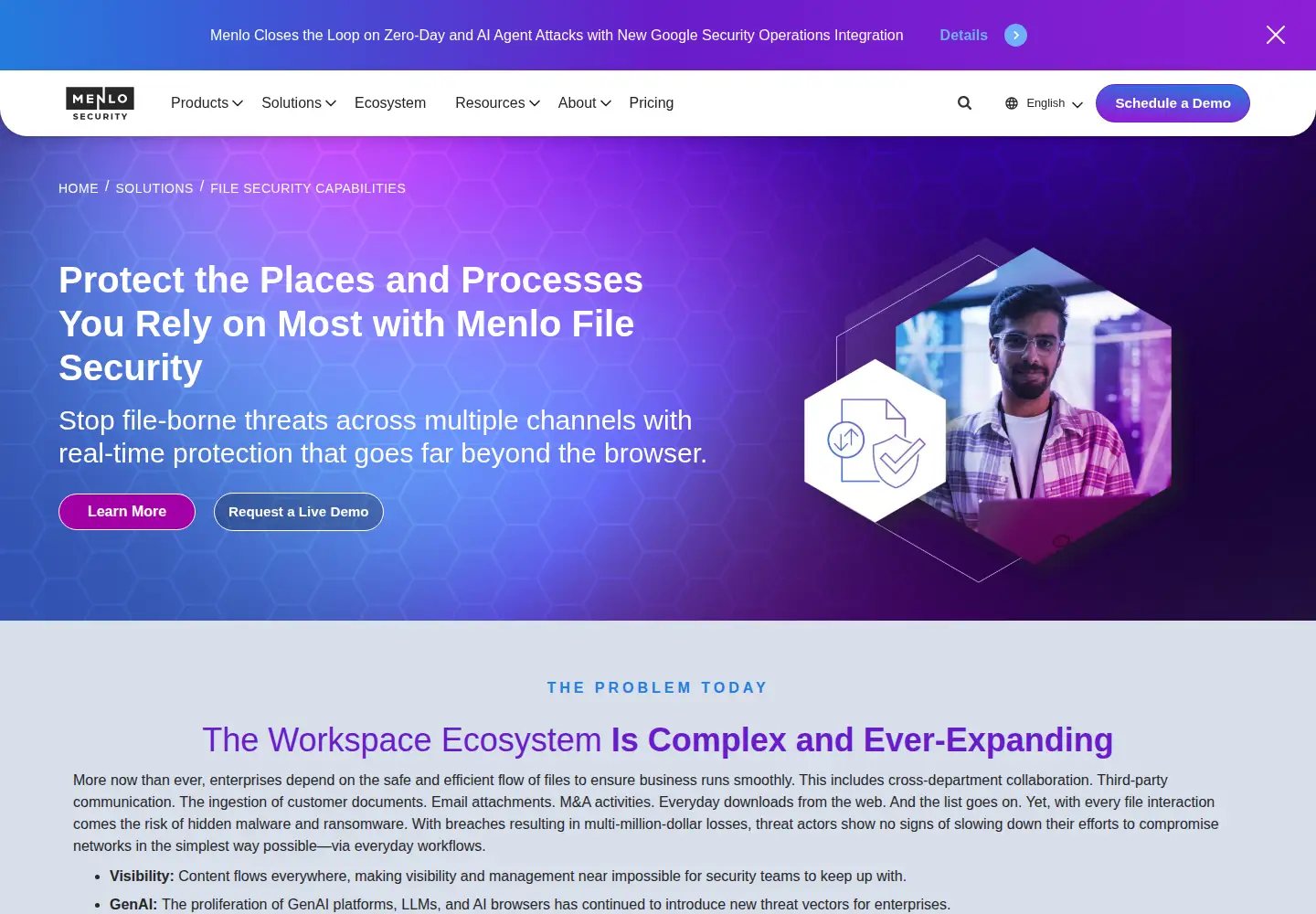Click the 'Visibility:' bullet text
This screenshot has width=1316, height=914.
(x=508, y=876)
